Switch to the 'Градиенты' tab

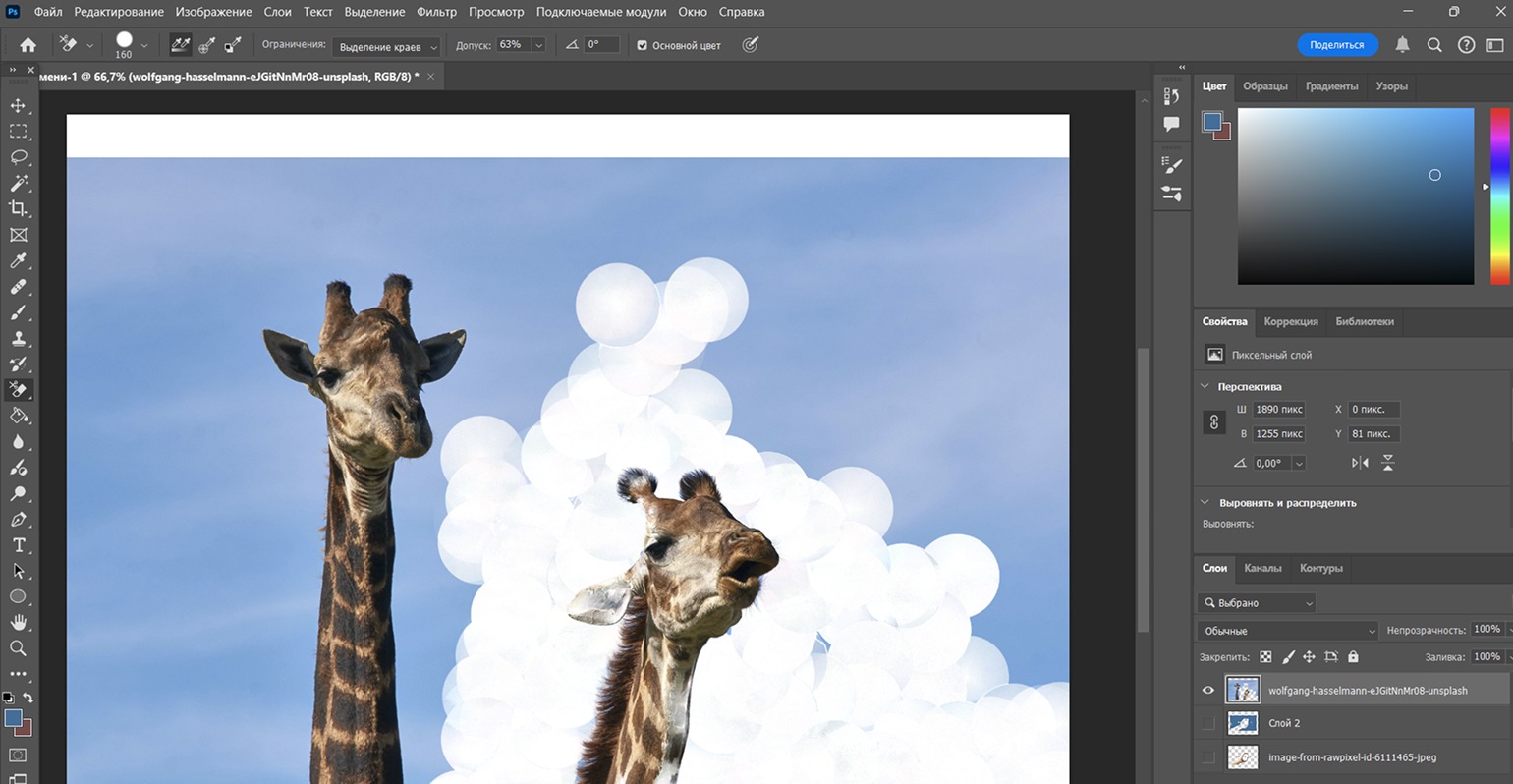[1331, 86]
